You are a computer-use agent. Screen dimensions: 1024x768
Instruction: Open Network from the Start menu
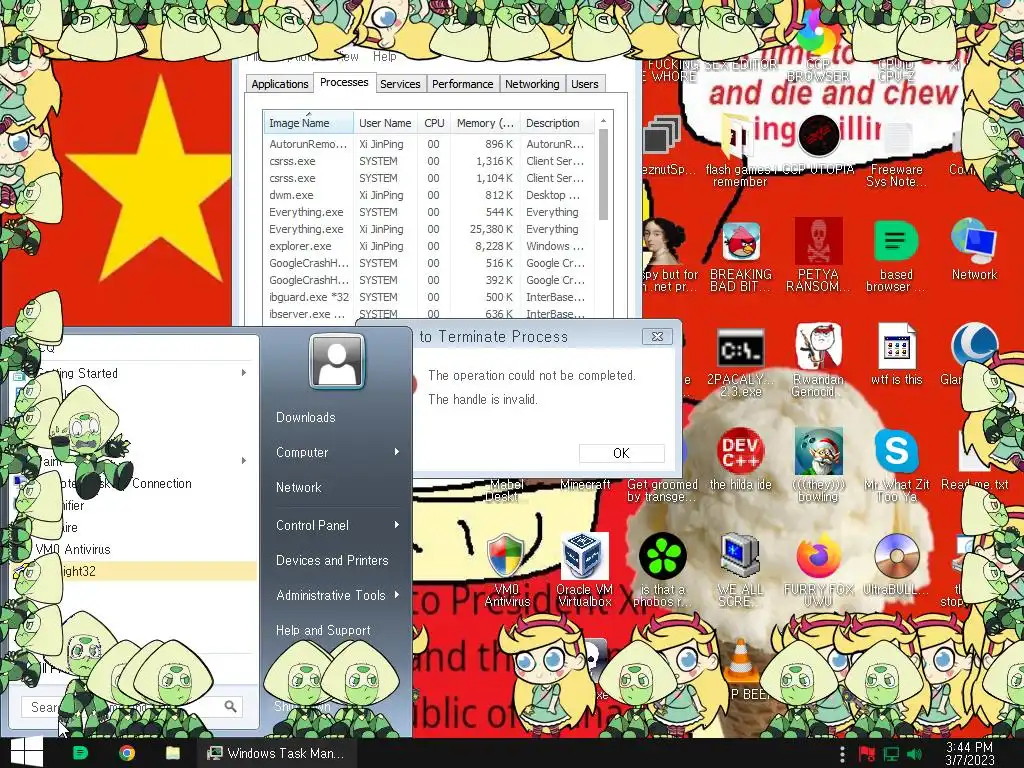(298, 487)
